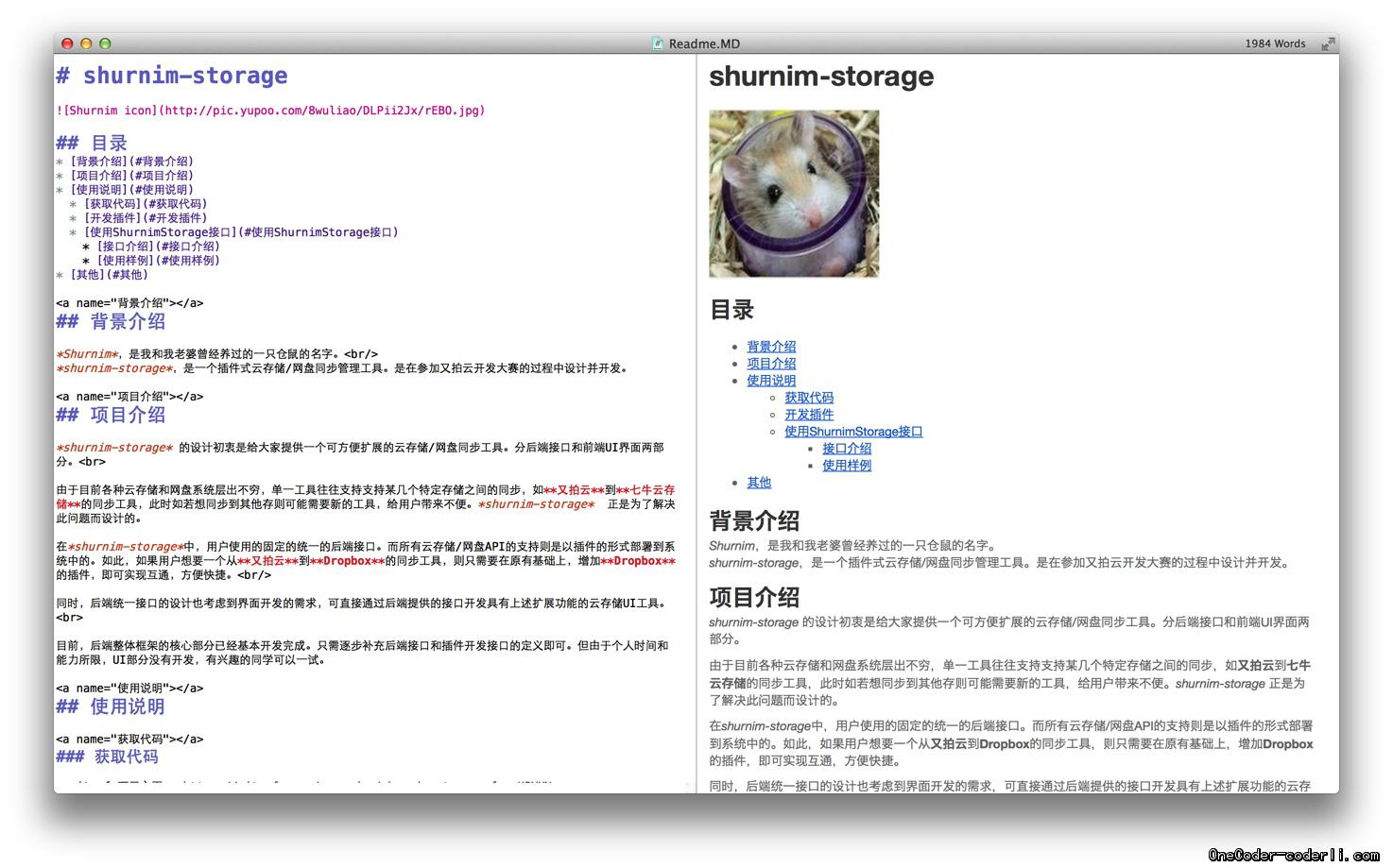Open the 项目介绍 link in preview contents
This screenshot has width=1393, height=868.
tap(771, 364)
